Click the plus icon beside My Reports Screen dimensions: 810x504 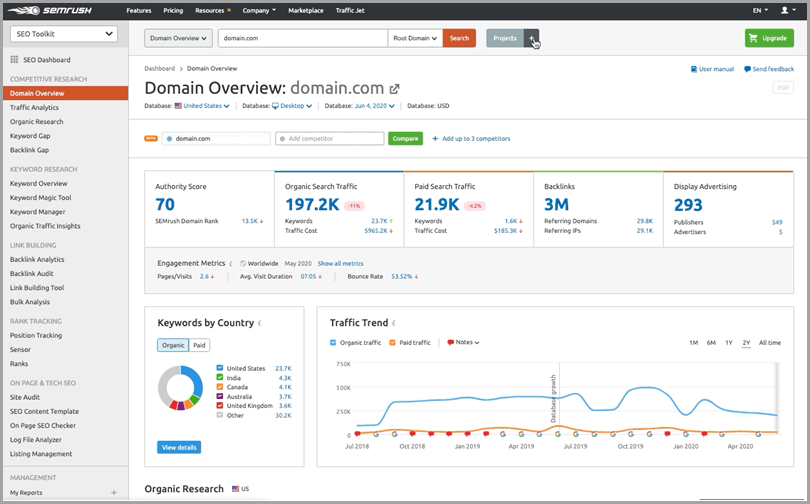(x=114, y=493)
